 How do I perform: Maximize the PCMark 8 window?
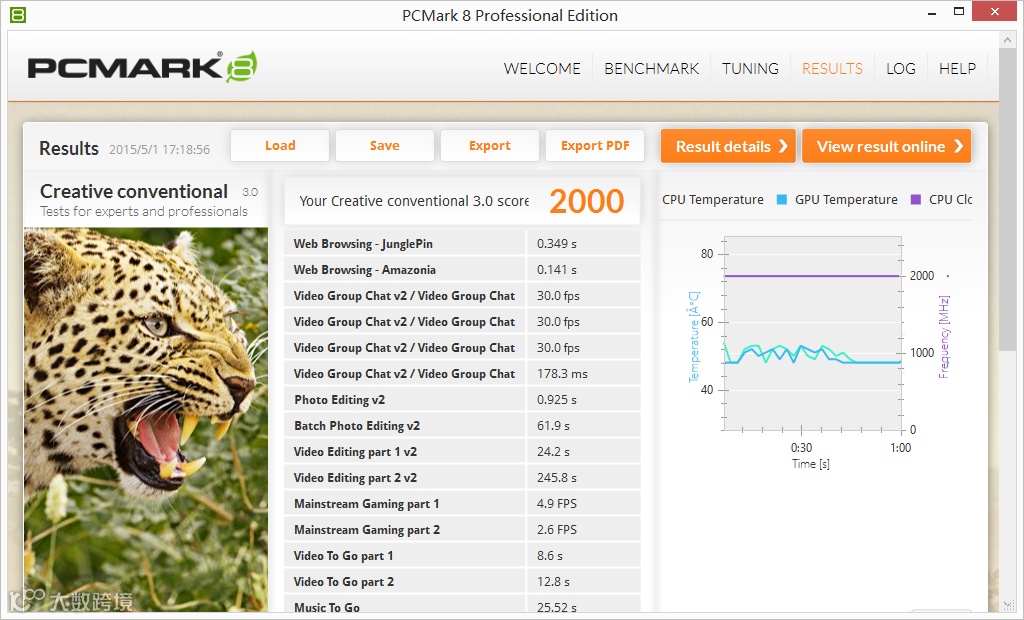pos(959,11)
